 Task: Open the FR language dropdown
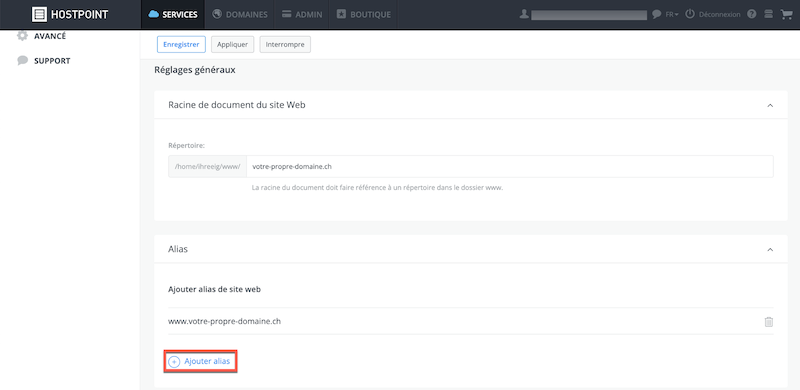[672, 14]
